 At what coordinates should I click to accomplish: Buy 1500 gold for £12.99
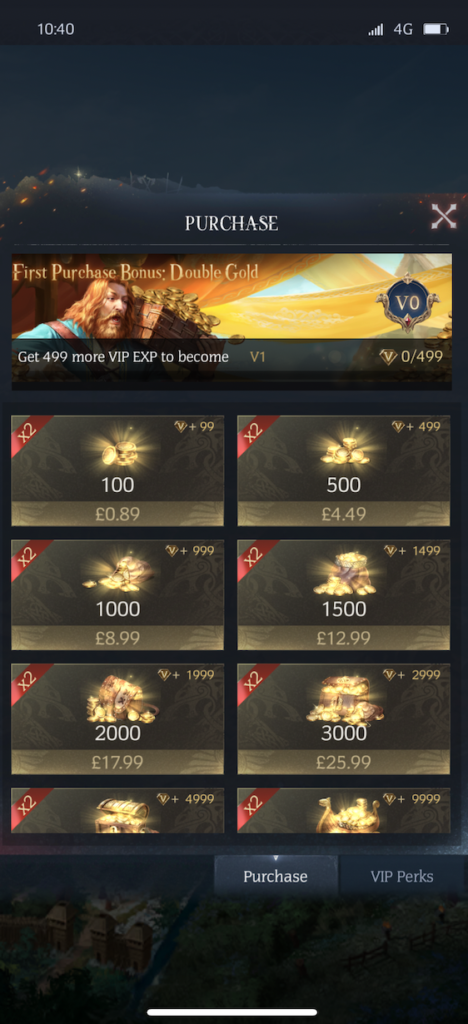(x=343, y=638)
